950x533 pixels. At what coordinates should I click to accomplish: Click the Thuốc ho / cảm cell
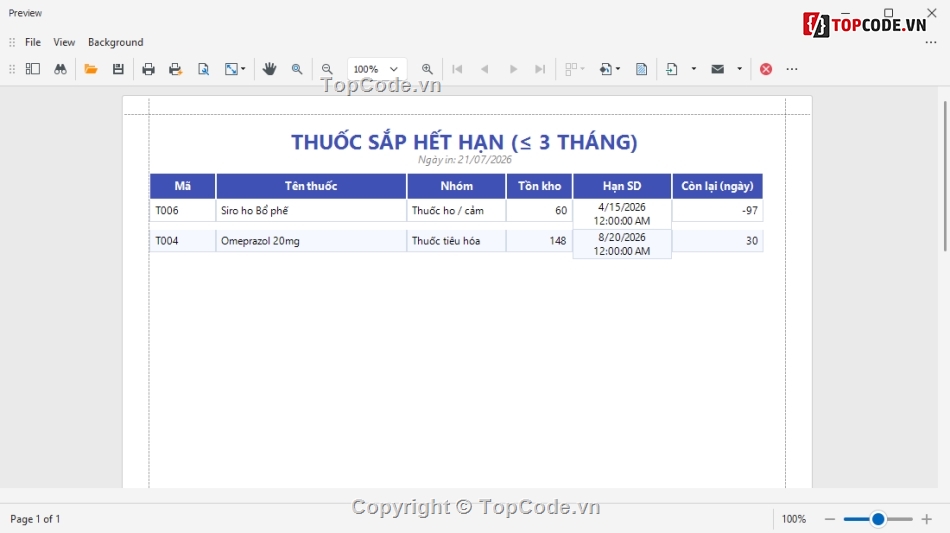(x=456, y=210)
